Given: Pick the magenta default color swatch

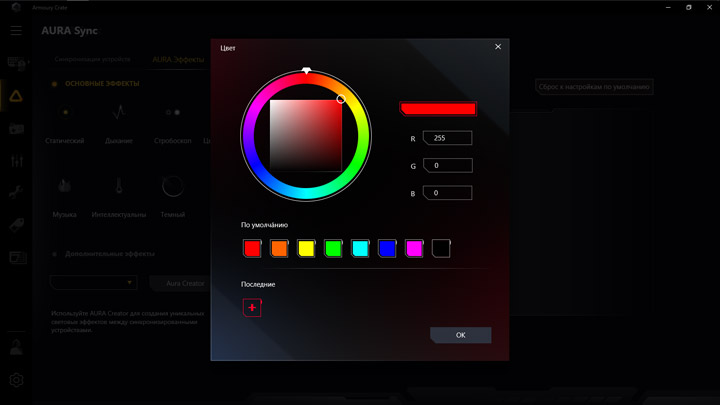Looking at the screenshot, I should (x=414, y=248).
